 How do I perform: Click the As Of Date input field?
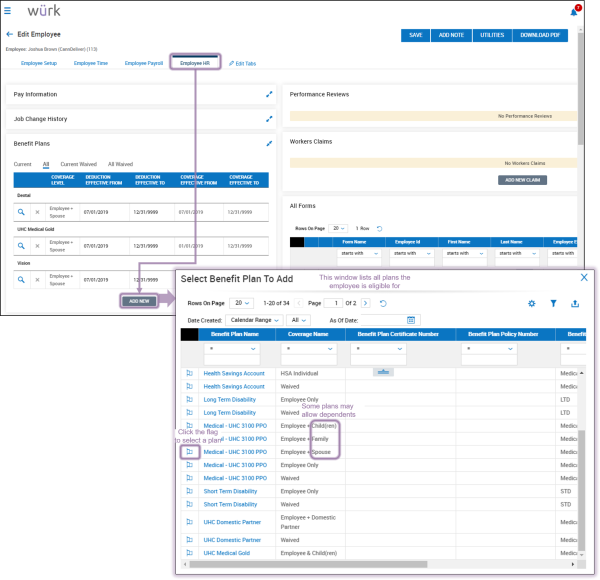(x=384, y=320)
